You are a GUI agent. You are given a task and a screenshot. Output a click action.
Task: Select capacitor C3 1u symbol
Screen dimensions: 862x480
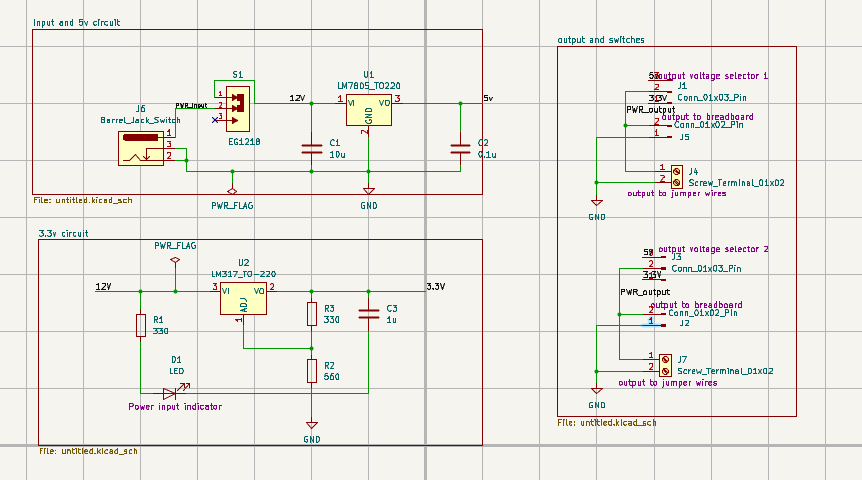(368, 314)
